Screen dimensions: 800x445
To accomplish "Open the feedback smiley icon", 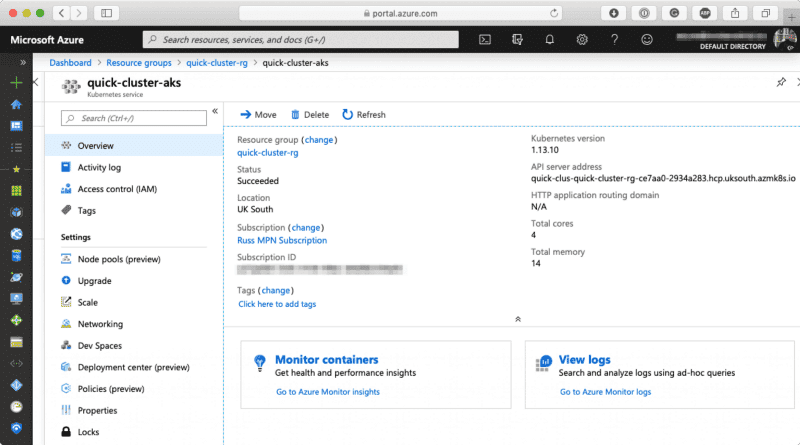I will pos(647,40).
